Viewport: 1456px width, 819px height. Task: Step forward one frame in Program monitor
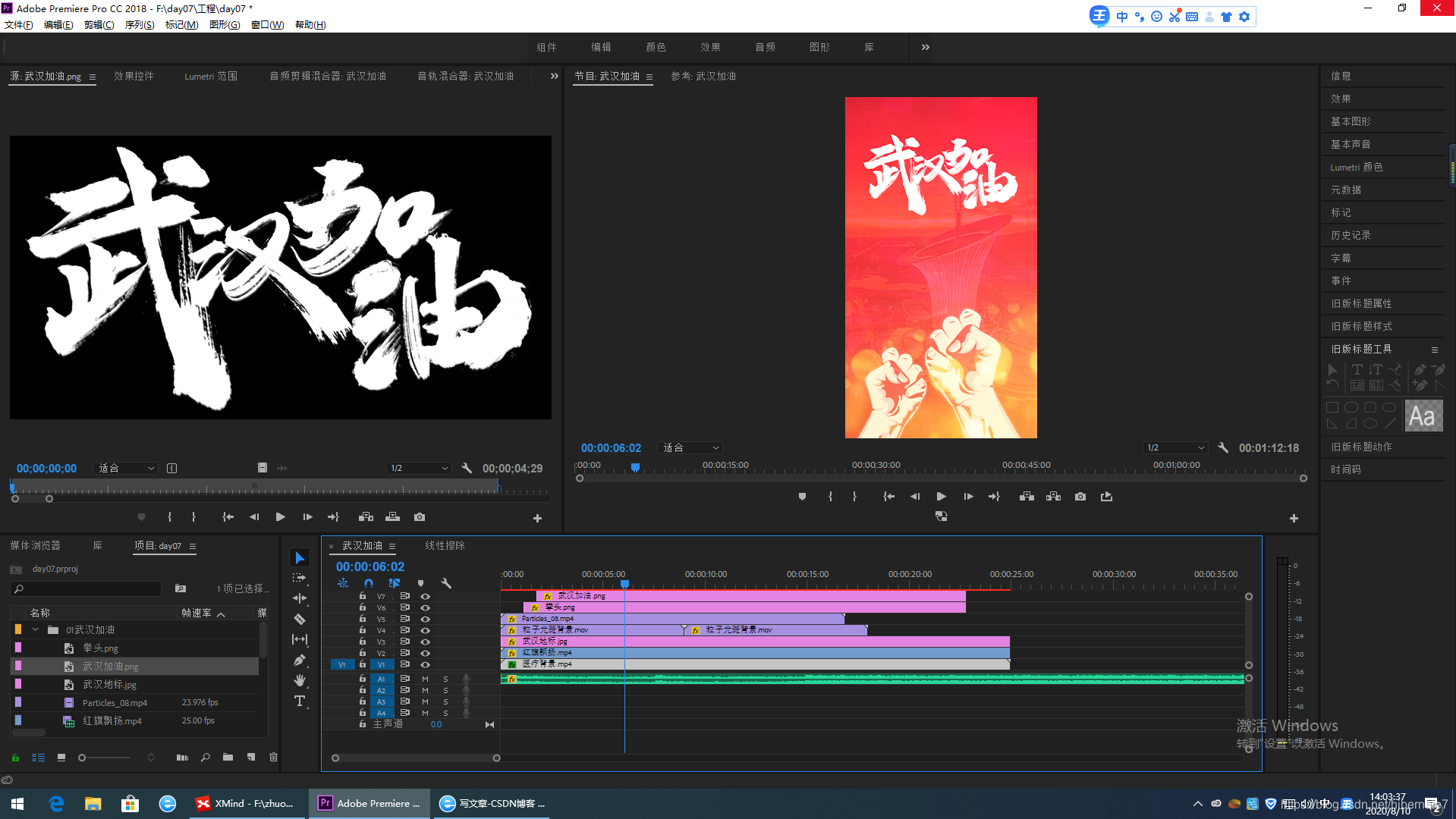tap(968, 497)
